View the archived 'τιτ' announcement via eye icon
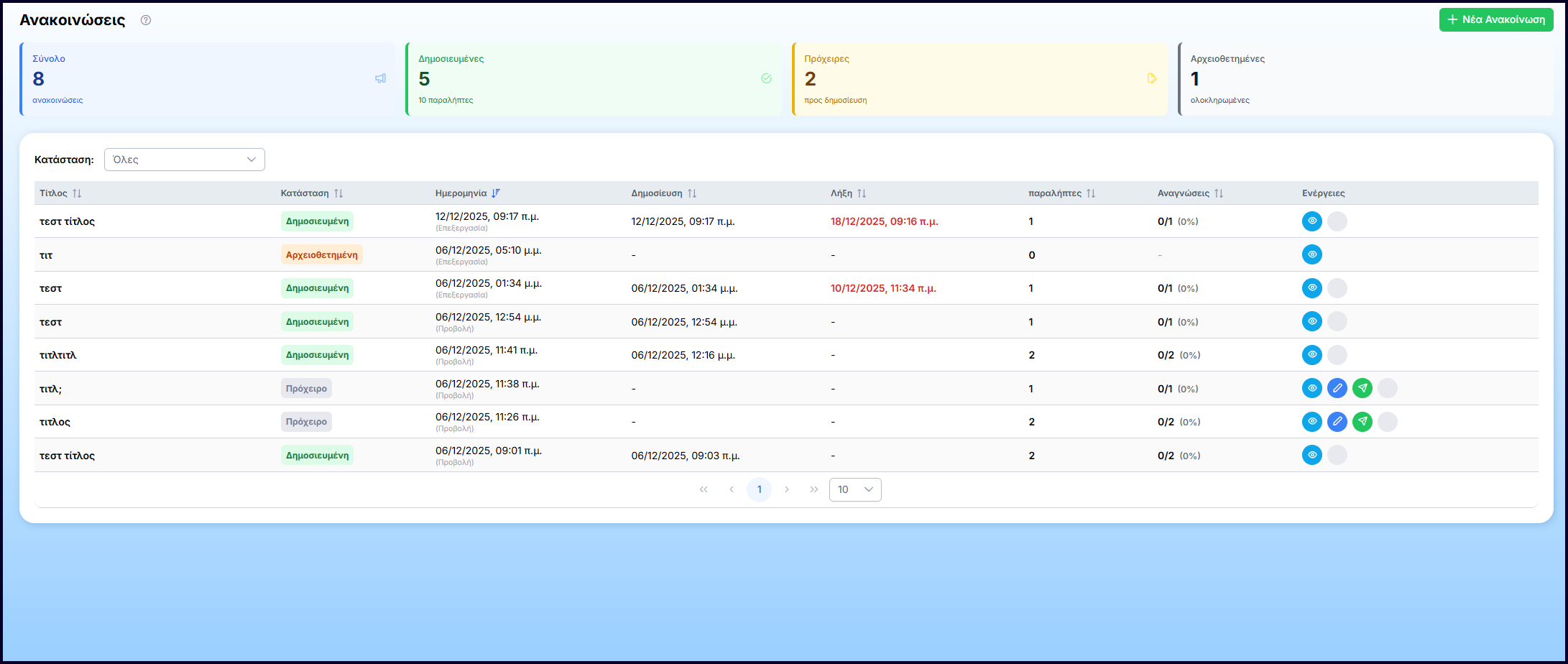1568x664 pixels. (x=1311, y=254)
